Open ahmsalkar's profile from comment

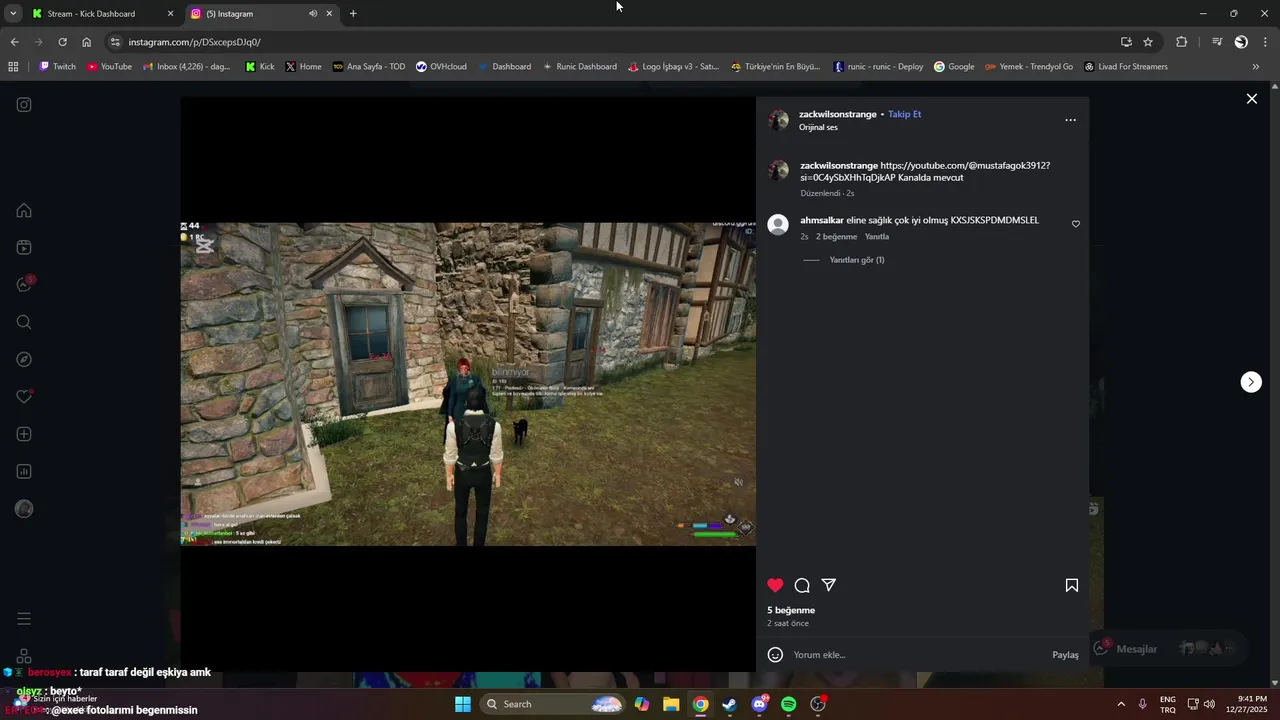(822, 220)
